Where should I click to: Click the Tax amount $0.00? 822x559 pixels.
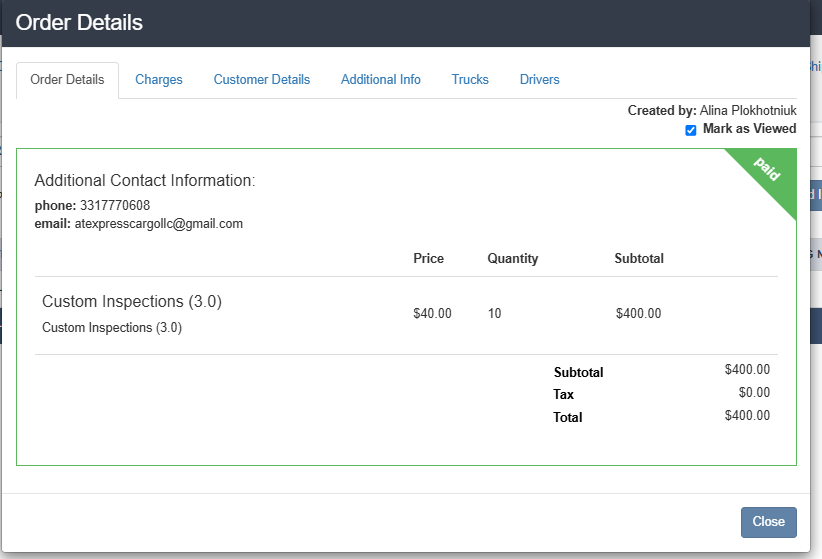(x=754, y=392)
